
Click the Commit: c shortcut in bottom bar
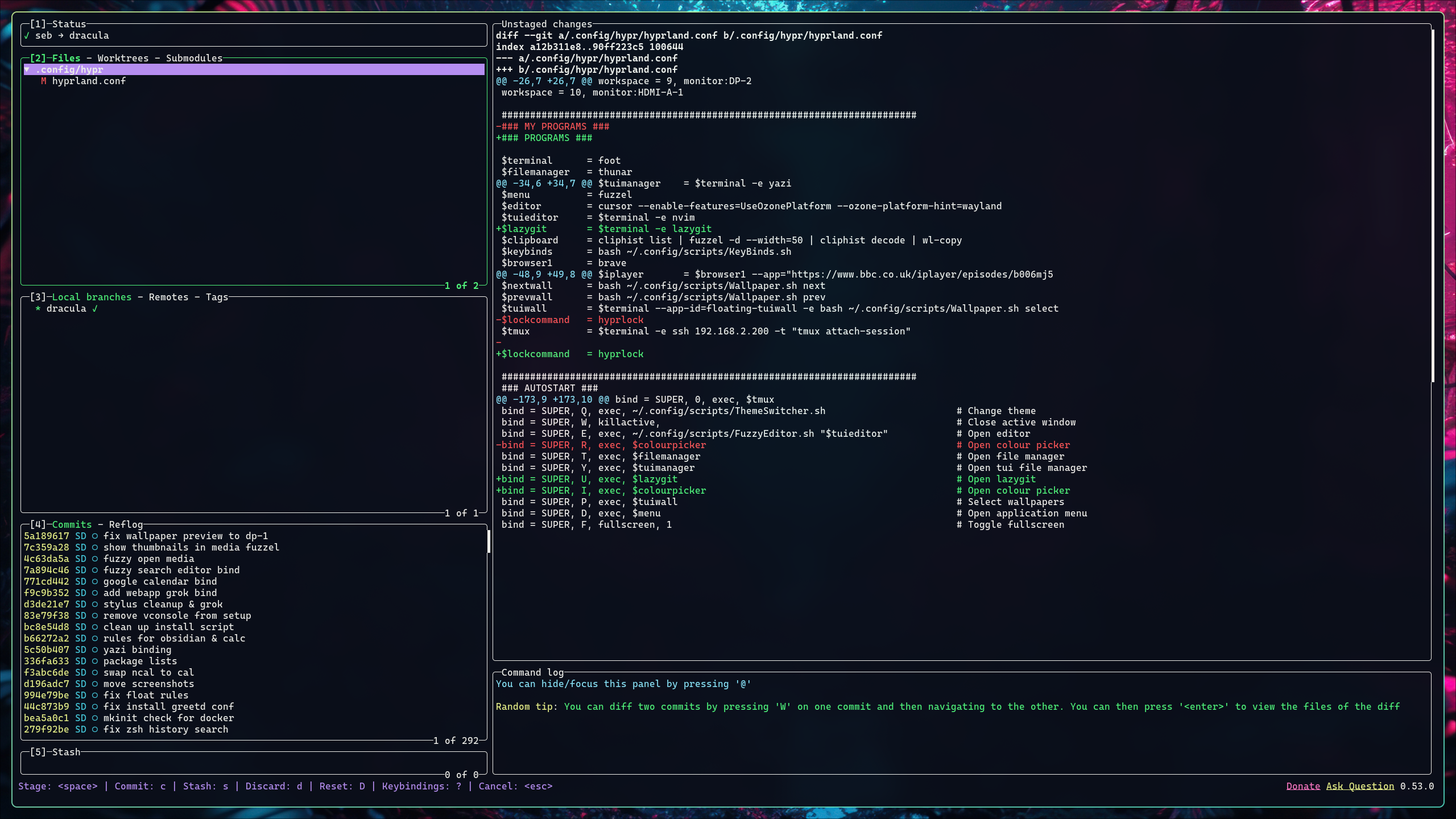pos(140,786)
